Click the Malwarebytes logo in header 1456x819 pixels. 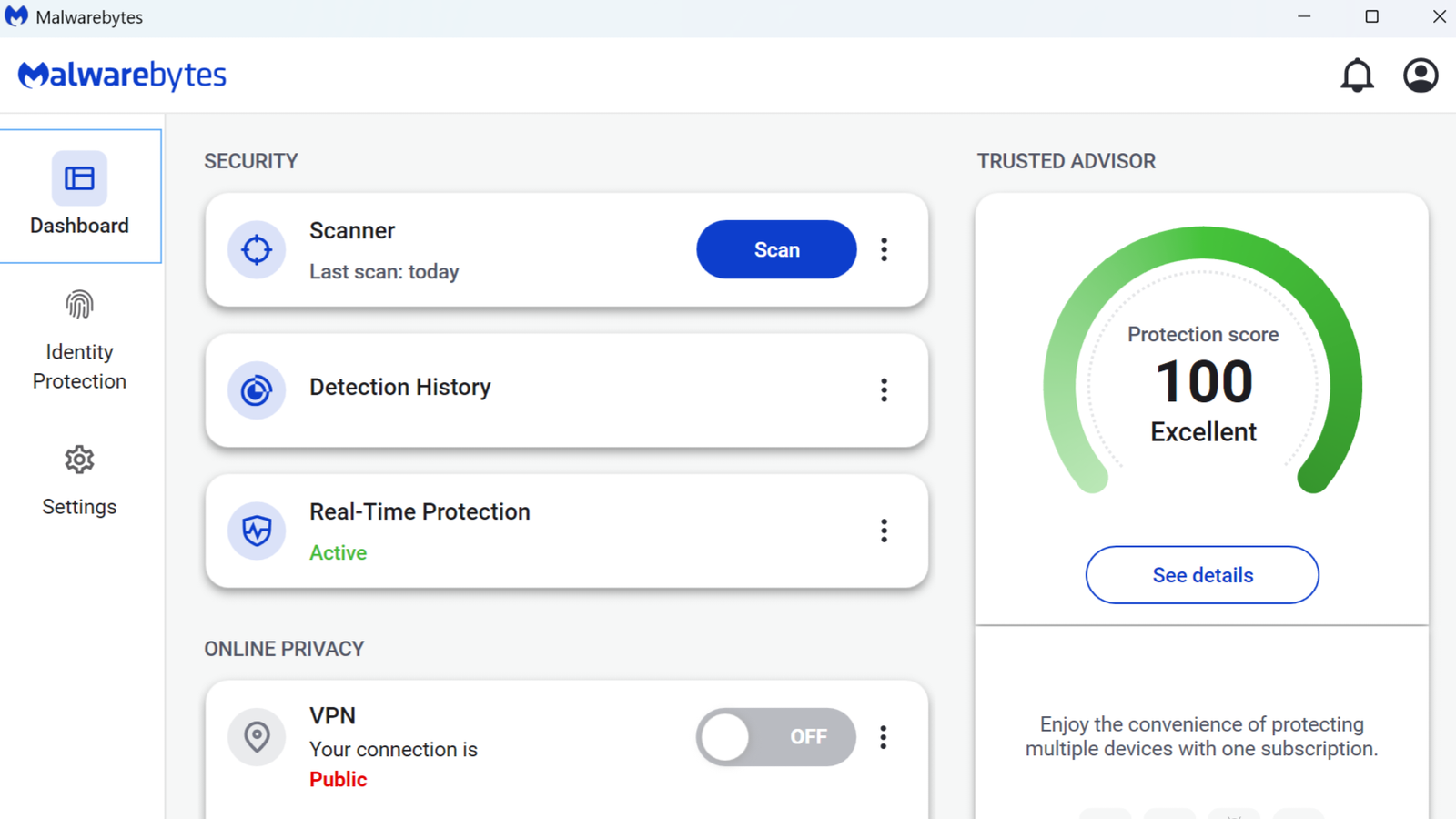click(122, 76)
